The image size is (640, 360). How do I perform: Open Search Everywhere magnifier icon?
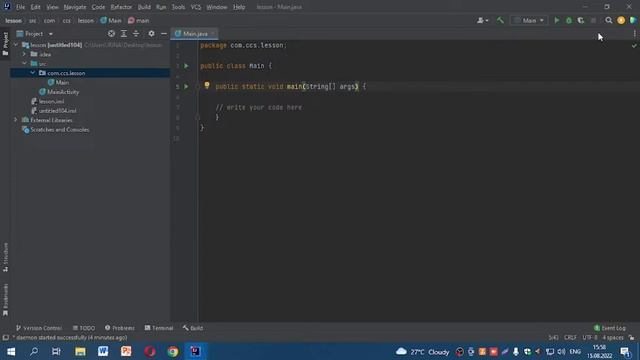pos(609,20)
